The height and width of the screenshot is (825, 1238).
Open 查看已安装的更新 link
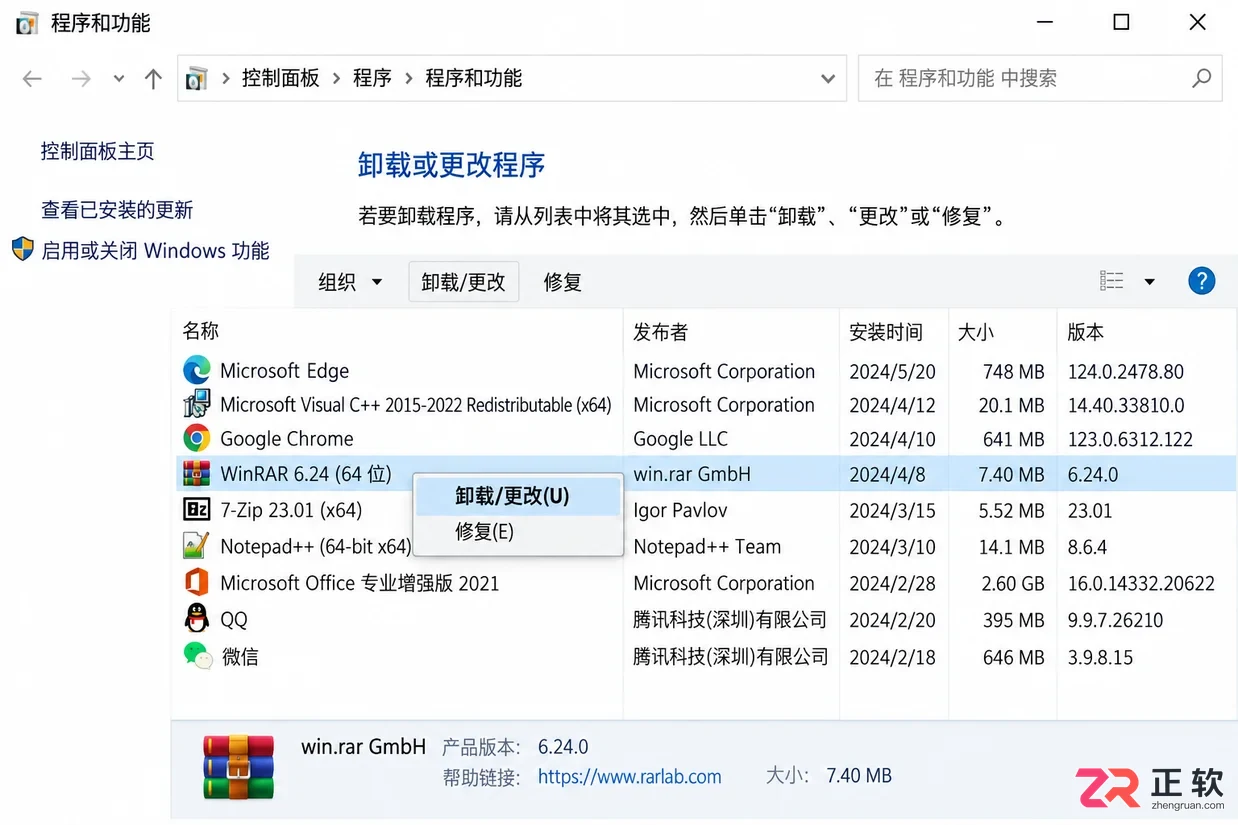[117, 210]
